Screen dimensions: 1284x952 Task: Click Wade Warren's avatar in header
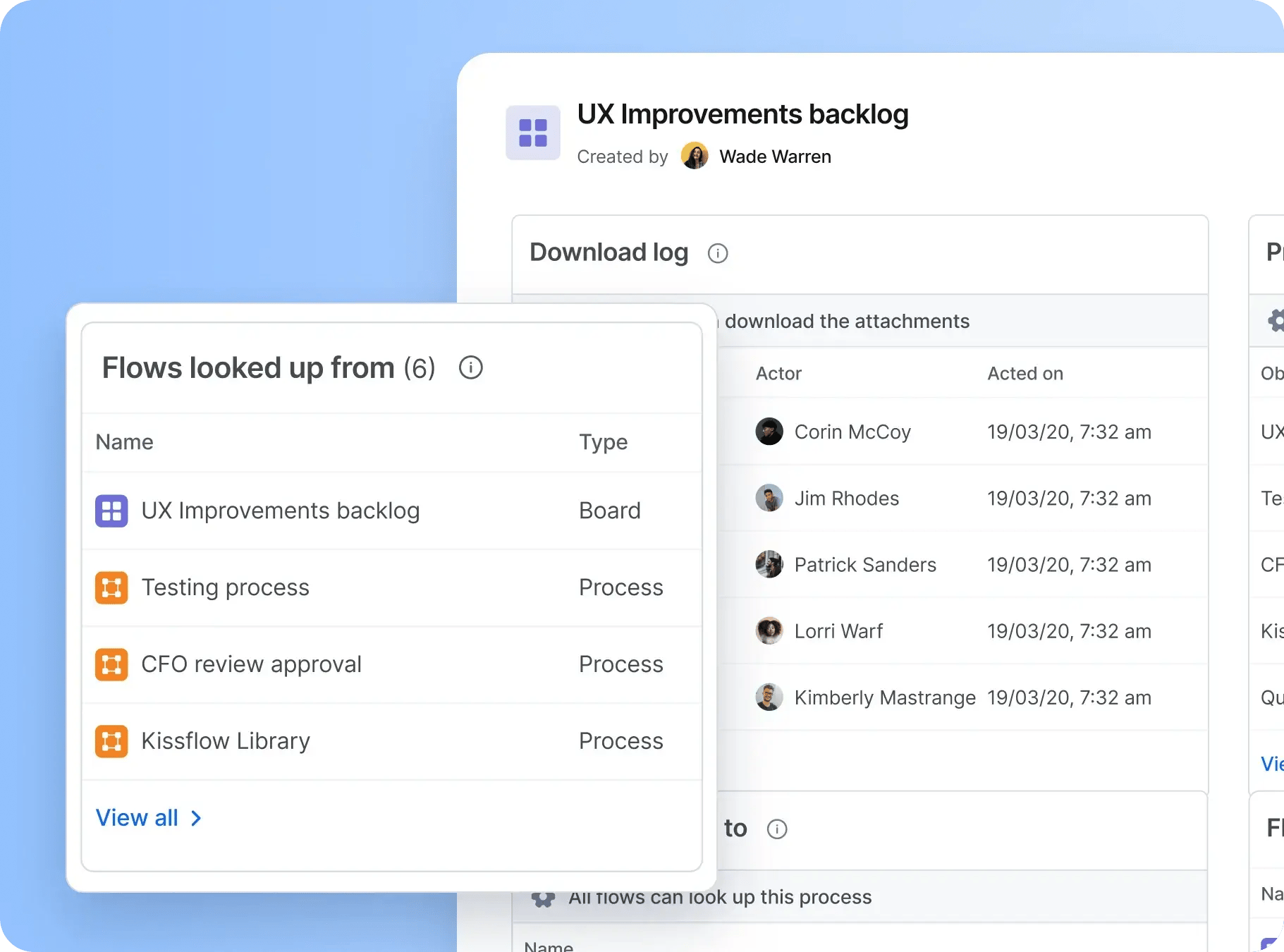[x=695, y=156]
